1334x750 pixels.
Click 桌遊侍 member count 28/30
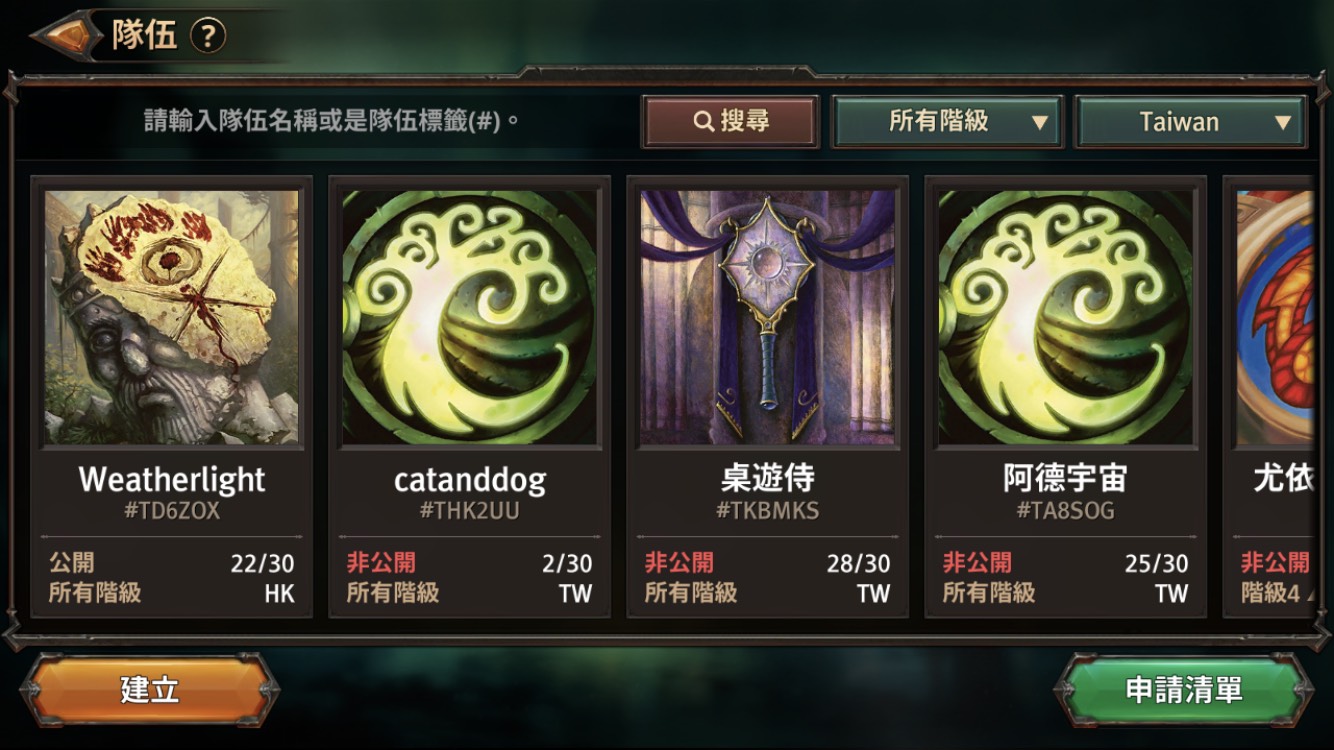click(858, 563)
